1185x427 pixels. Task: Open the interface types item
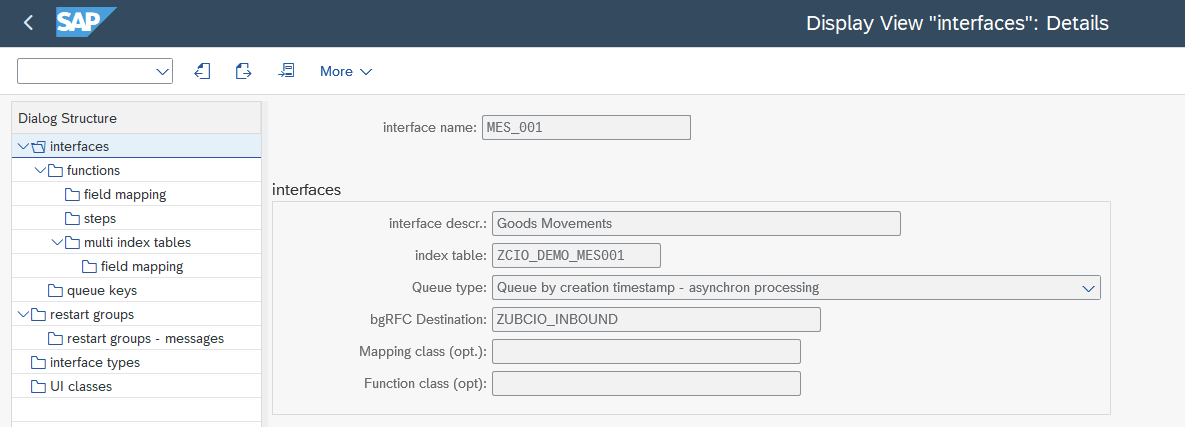94,363
